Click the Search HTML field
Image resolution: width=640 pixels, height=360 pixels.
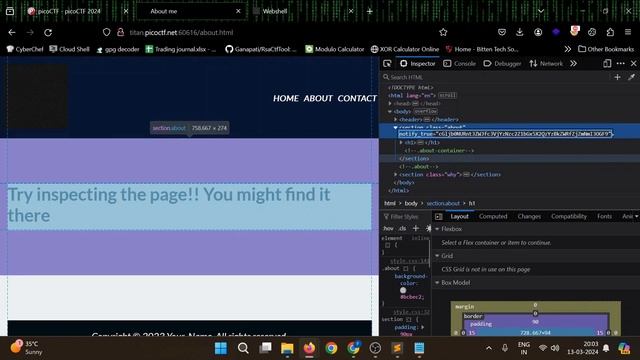tap(496, 77)
